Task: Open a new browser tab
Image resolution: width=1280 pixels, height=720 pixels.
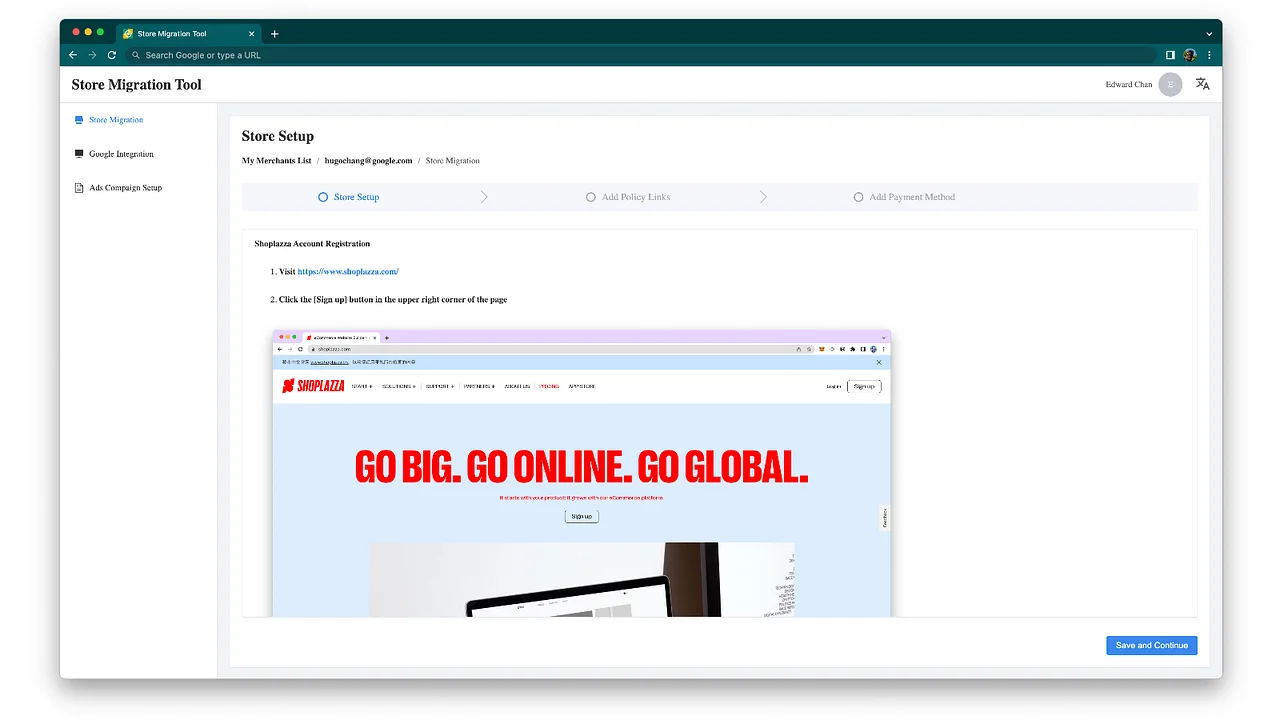Action: (274, 33)
